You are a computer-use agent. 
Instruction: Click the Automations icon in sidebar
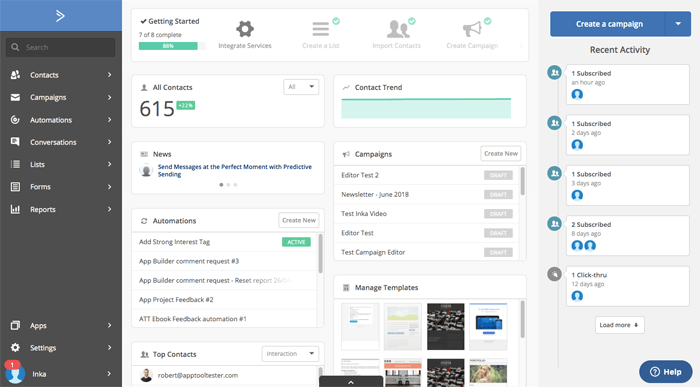(x=15, y=120)
